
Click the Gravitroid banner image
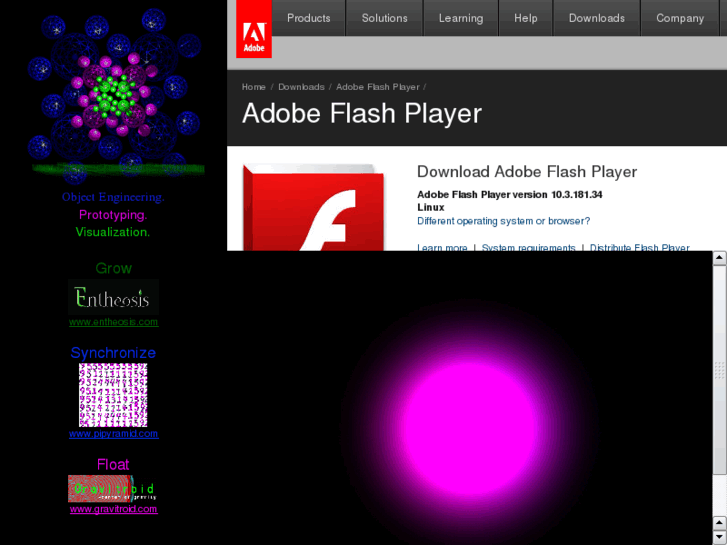tap(113, 488)
